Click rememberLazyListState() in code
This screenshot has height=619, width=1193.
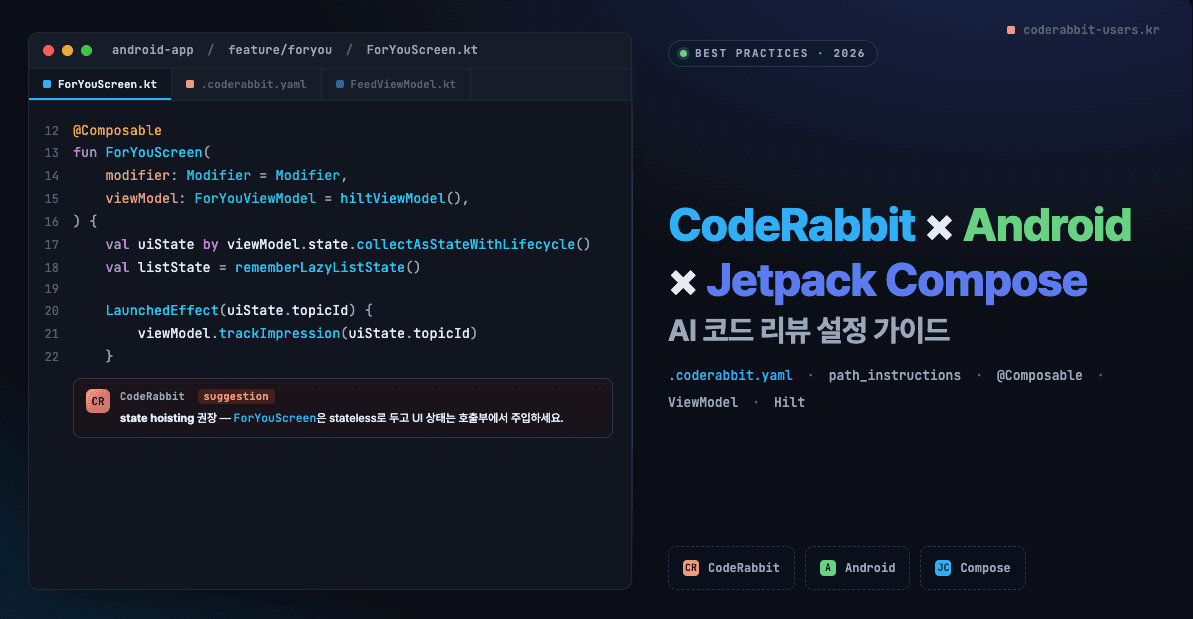328,268
